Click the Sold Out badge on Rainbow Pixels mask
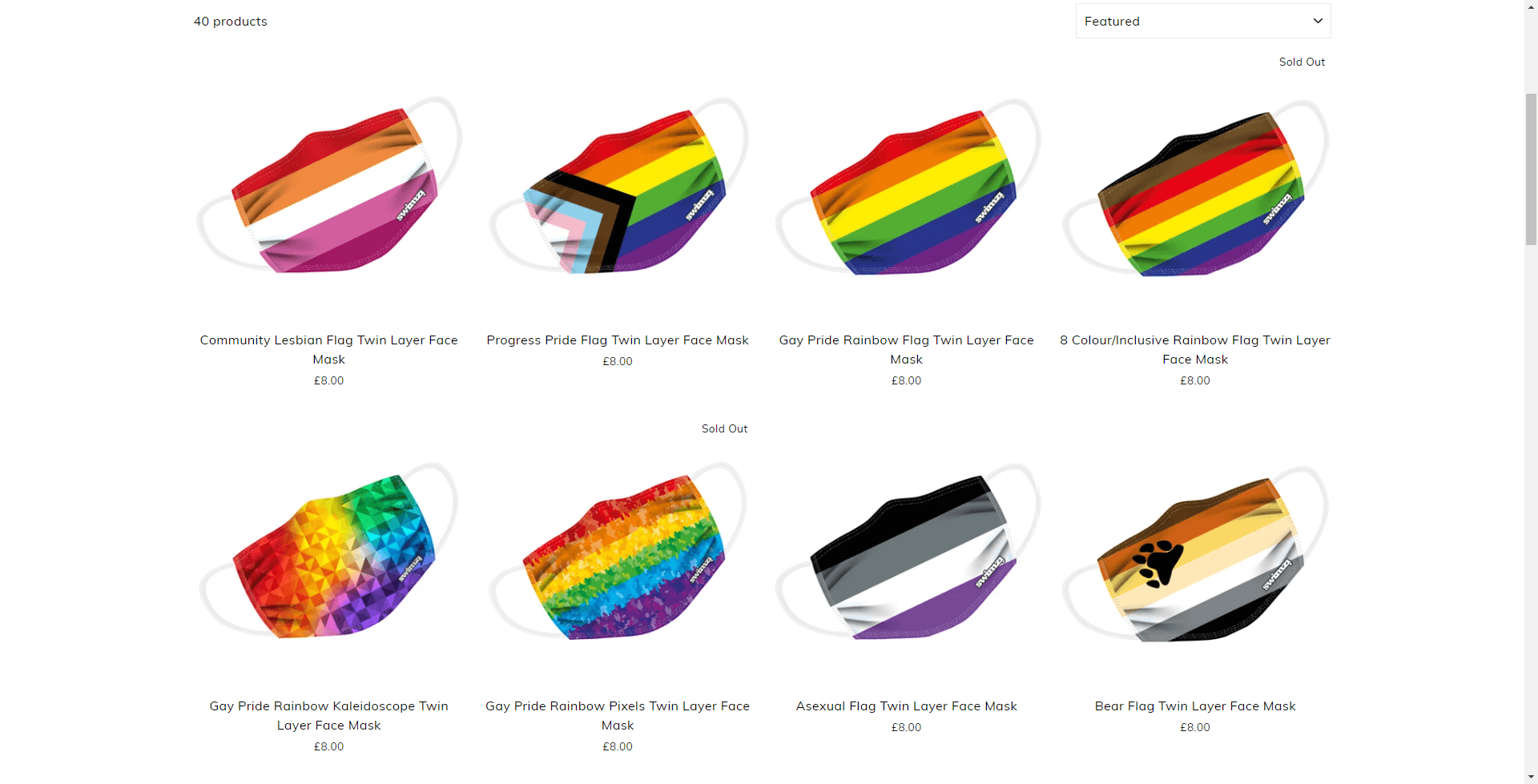 (x=724, y=428)
